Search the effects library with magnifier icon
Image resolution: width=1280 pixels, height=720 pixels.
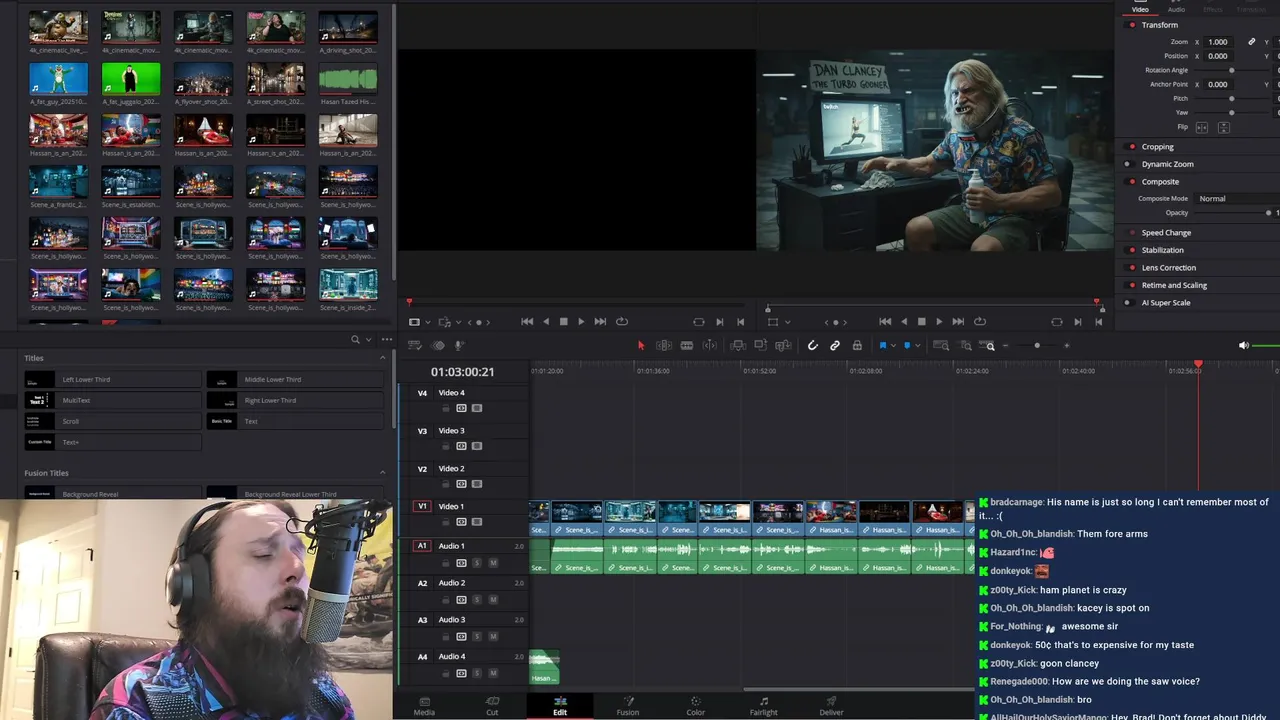(x=355, y=340)
